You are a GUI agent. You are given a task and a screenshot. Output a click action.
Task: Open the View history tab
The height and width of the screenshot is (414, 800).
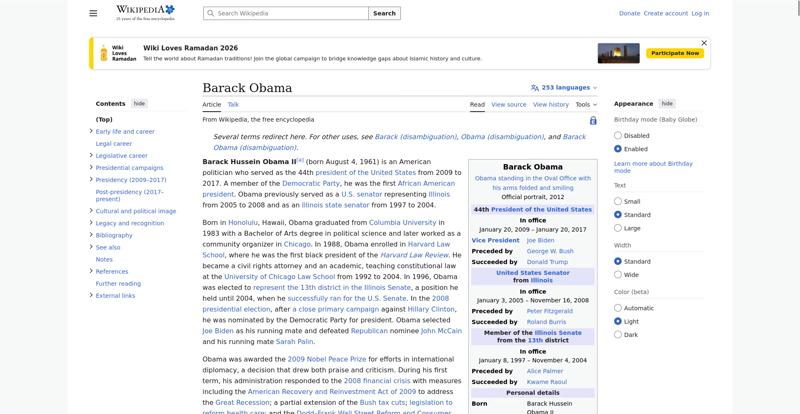tap(550, 104)
